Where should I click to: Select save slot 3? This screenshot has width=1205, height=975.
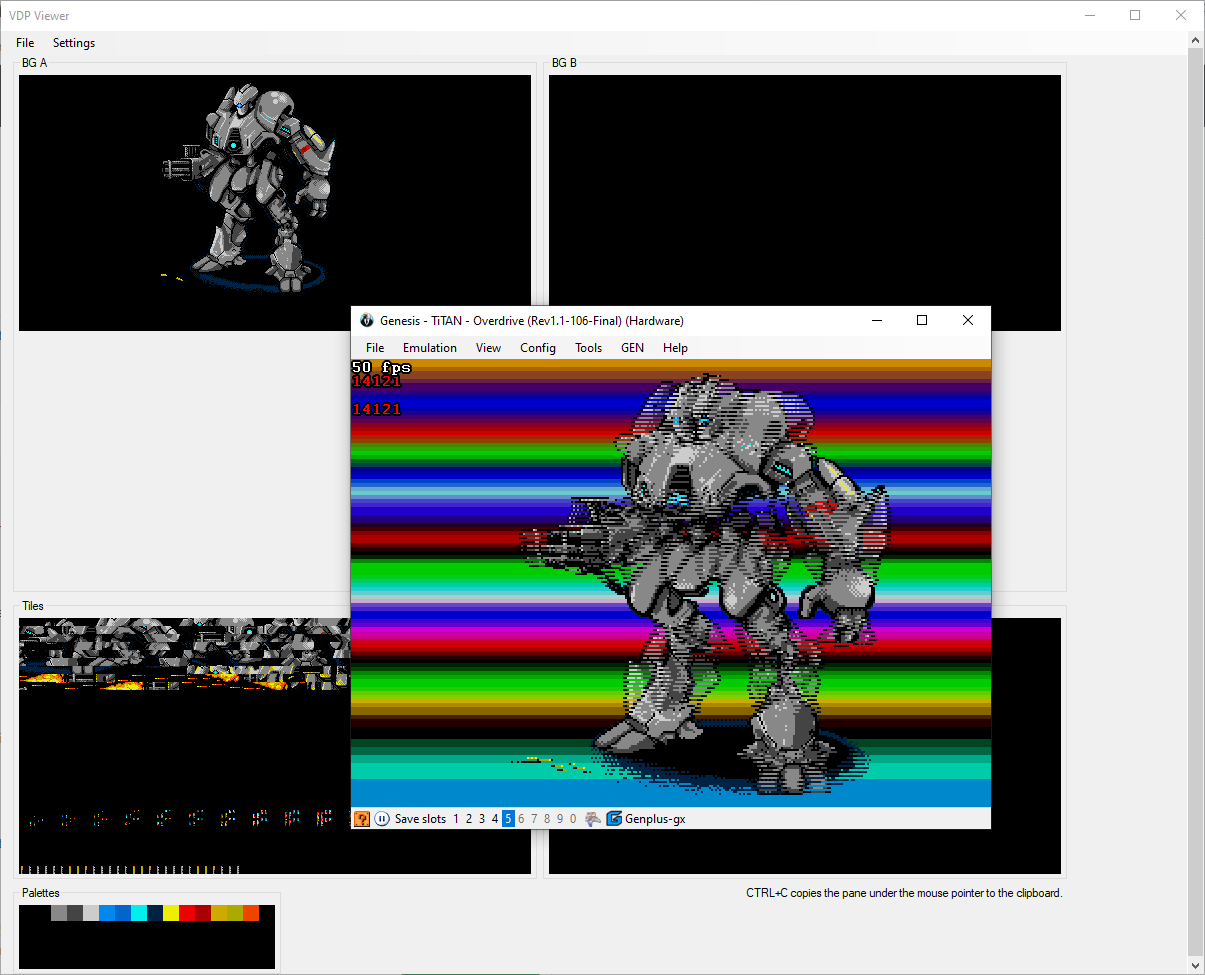click(x=482, y=819)
